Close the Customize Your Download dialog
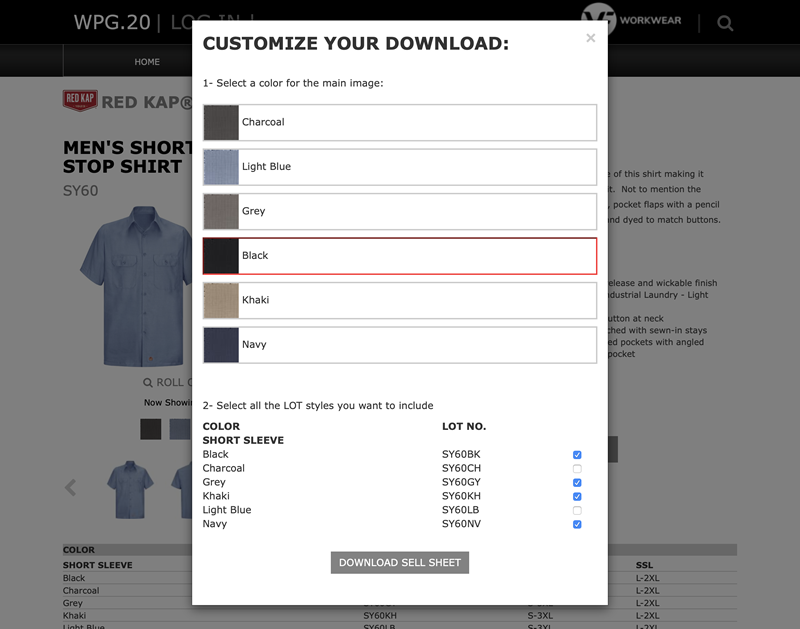The height and width of the screenshot is (629, 800). (591, 38)
